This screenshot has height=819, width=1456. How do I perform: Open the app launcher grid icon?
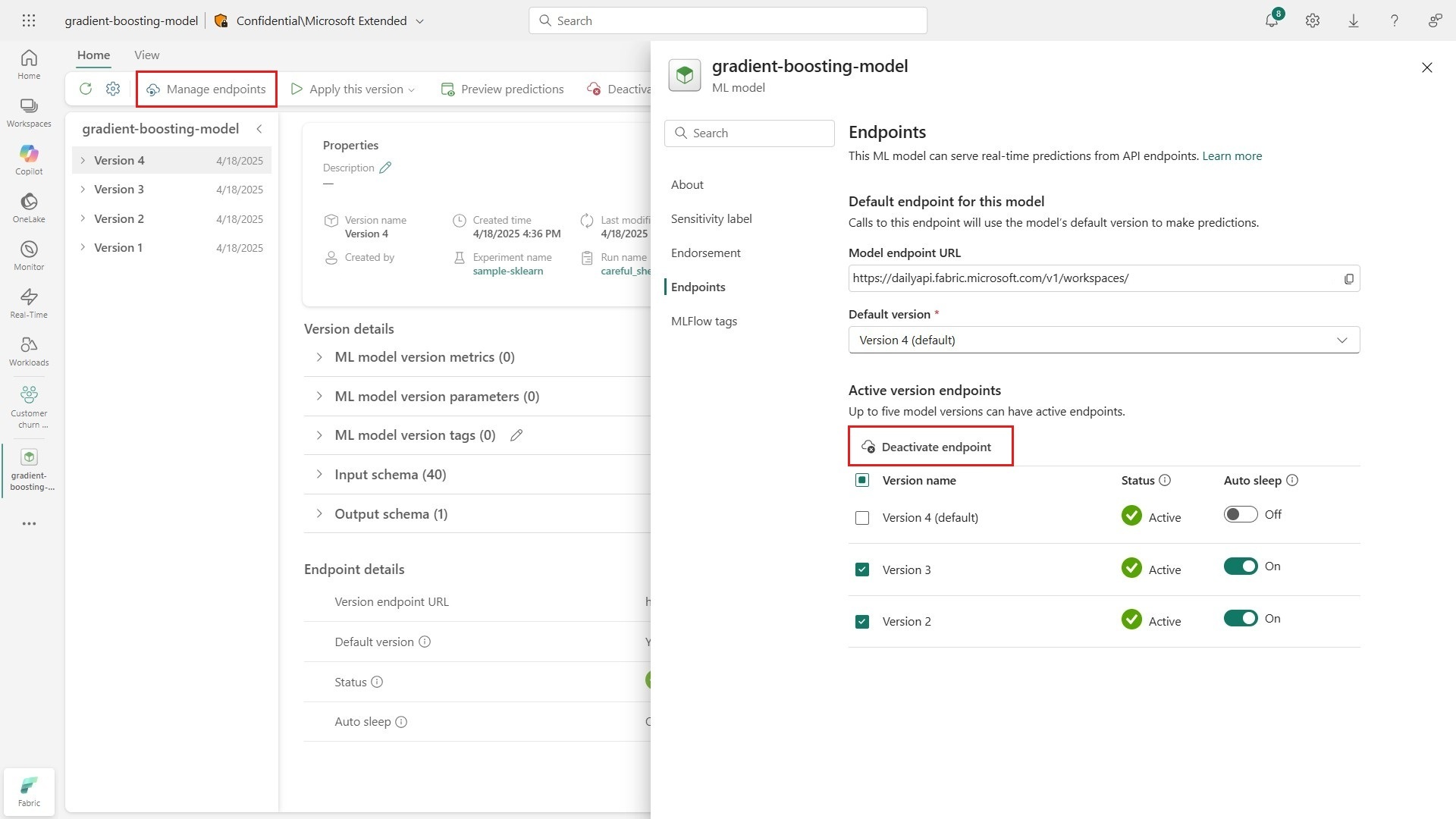[x=29, y=20]
